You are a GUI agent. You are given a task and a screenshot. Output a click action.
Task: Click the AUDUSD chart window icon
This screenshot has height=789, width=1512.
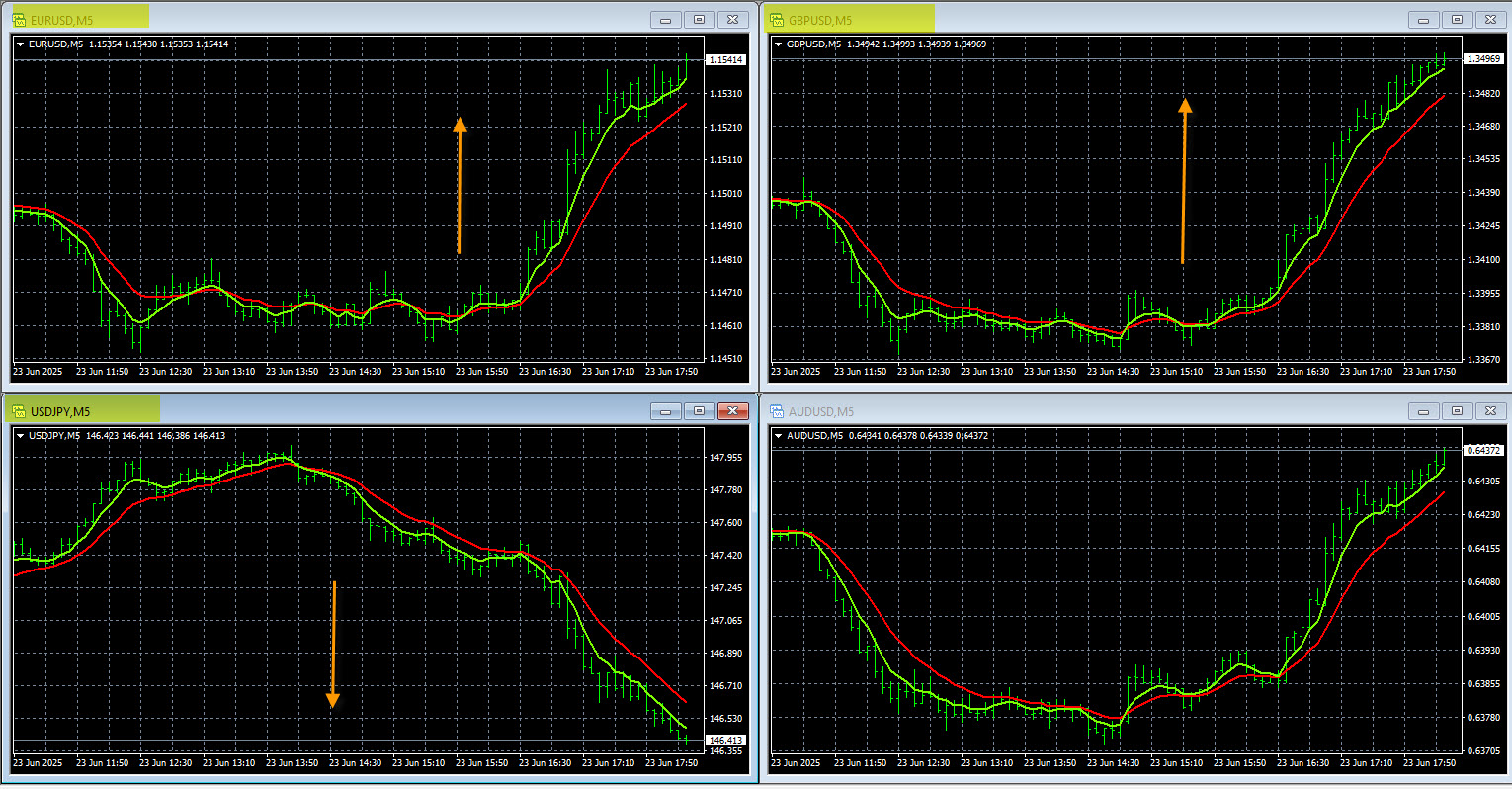pyautogui.click(x=777, y=411)
